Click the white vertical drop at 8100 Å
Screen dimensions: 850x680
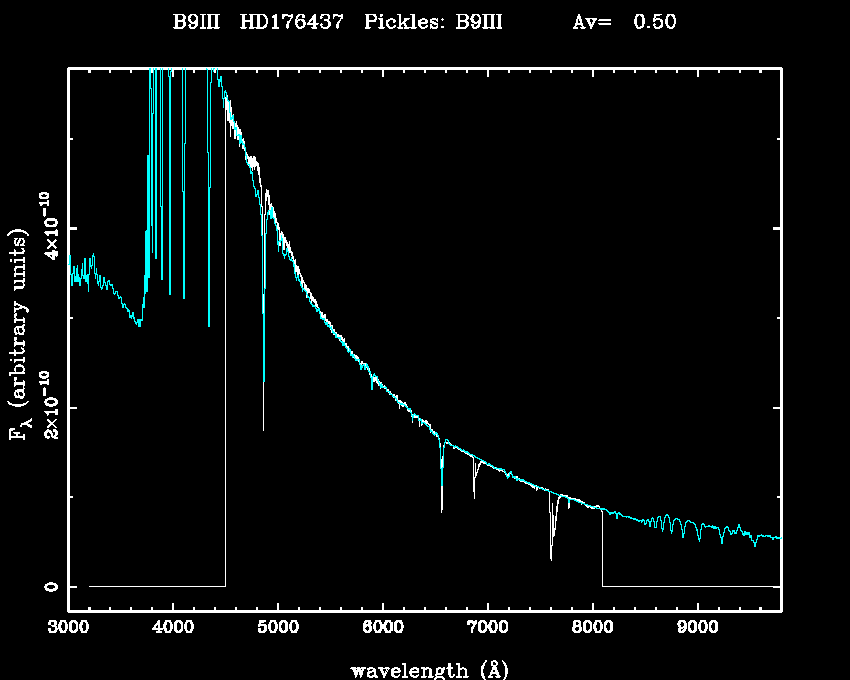[x=602, y=550]
